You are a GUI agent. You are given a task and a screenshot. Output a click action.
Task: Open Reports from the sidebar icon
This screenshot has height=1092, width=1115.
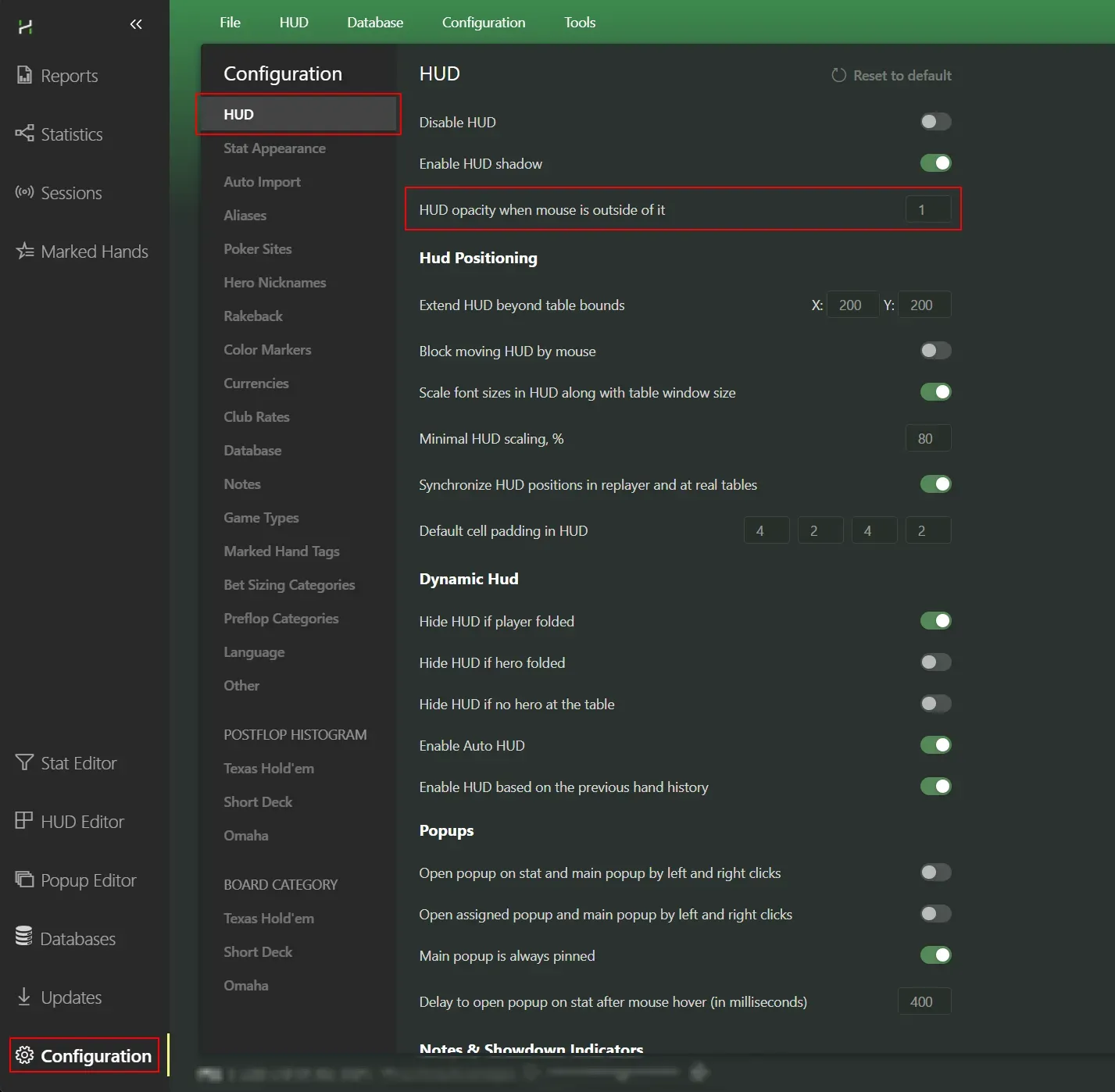(x=24, y=76)
